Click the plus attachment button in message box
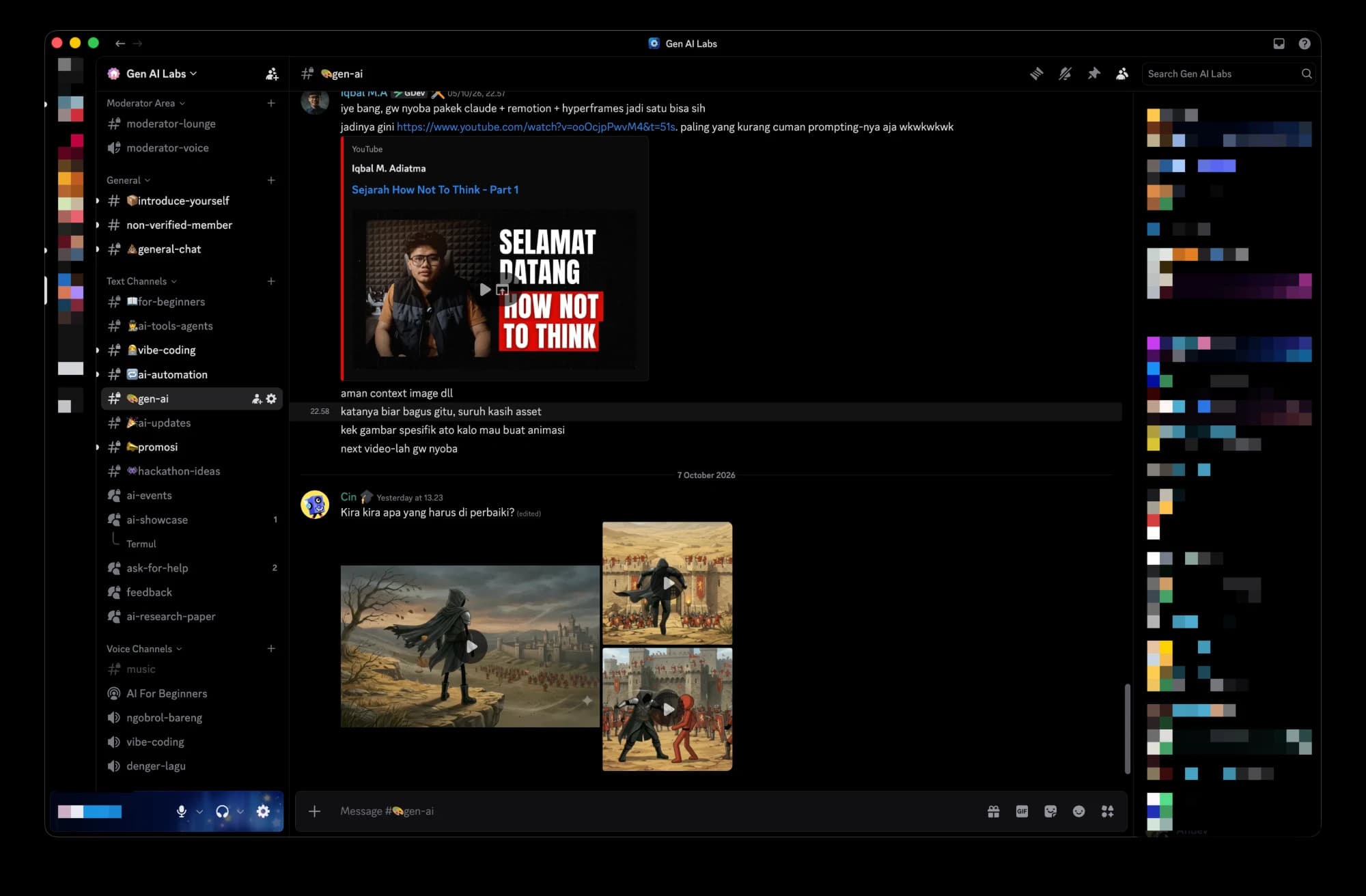1366x896 pixels. pos(314,811)
